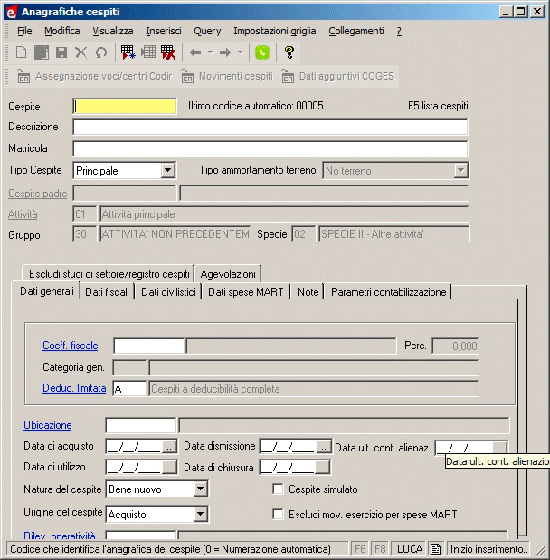This screenshot has width=550, height=560.
Task: Open the Visualizza menu
Action: click(113, 31)
